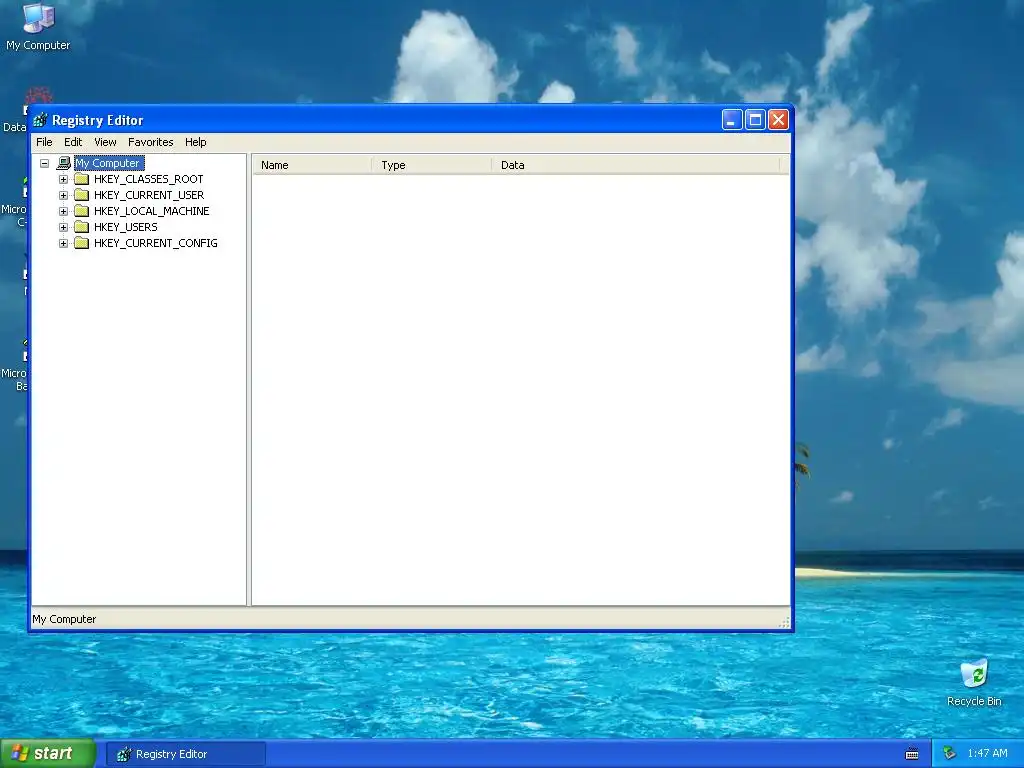
Task: Expand HKEY_LOCAL_MACHINE key
Action: point(63,211)
